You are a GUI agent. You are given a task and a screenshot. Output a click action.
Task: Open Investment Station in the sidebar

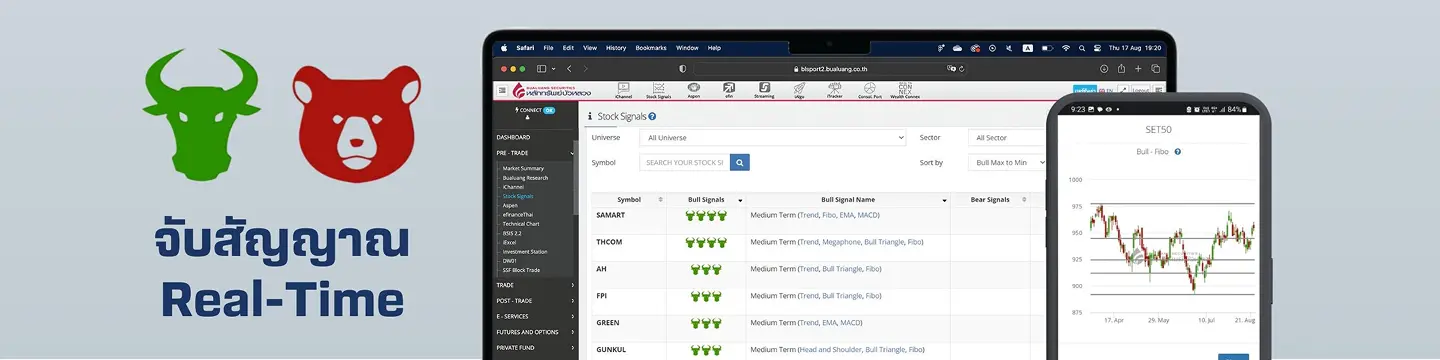[x=524, y=251]
